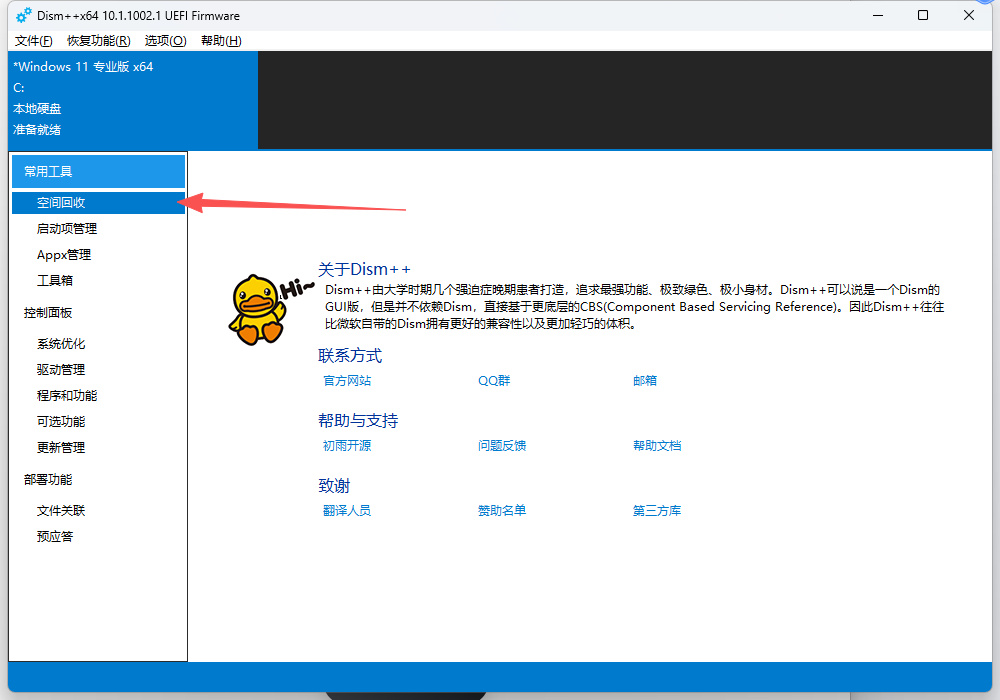This screenshot has width=1000, height=700.
Task: Open the 选项(O) menu
Action: tap(165, 41)
